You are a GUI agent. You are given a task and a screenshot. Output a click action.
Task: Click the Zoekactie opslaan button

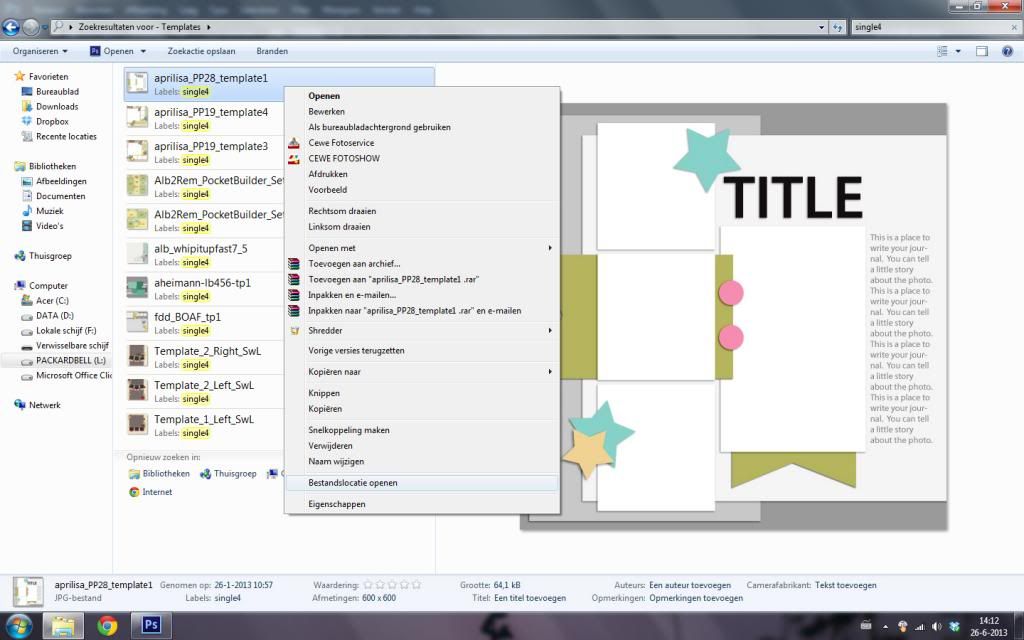coord(201,51)
